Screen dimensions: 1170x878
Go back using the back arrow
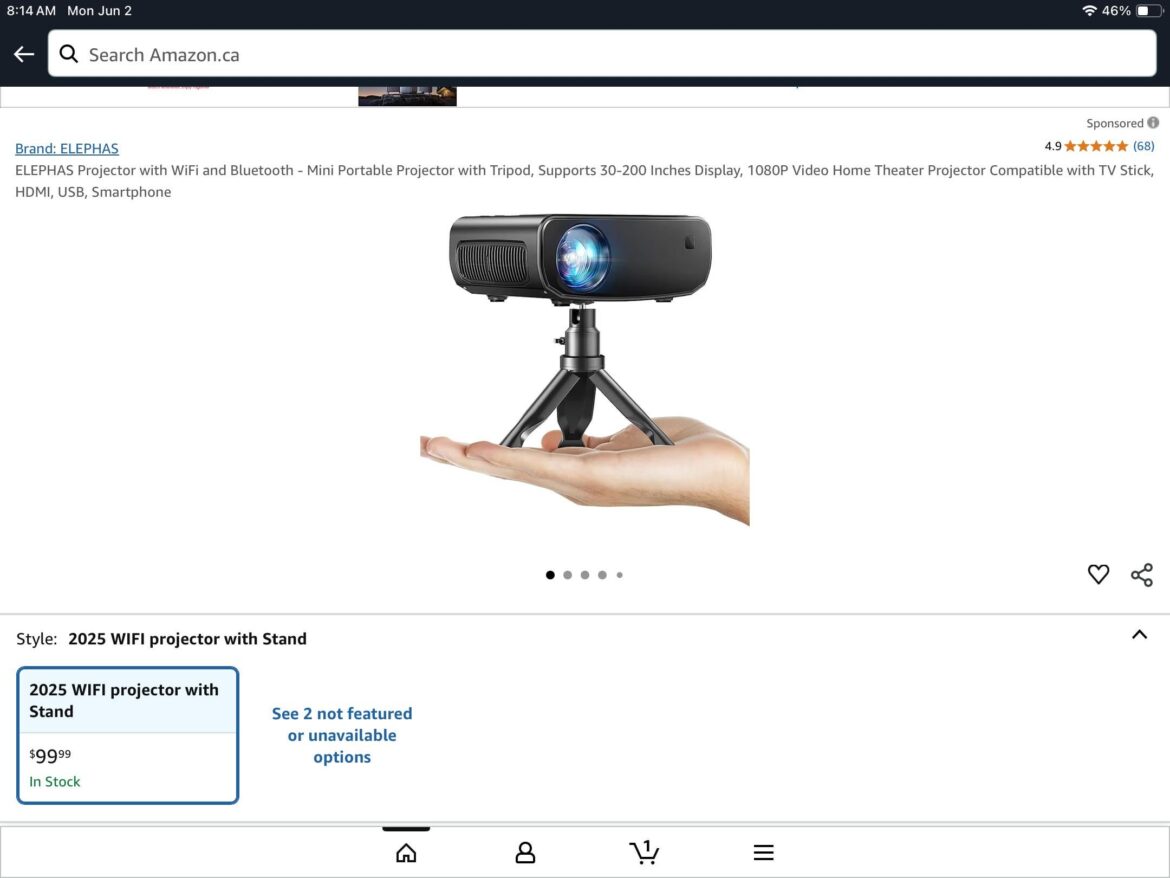(x=23, y=54)
